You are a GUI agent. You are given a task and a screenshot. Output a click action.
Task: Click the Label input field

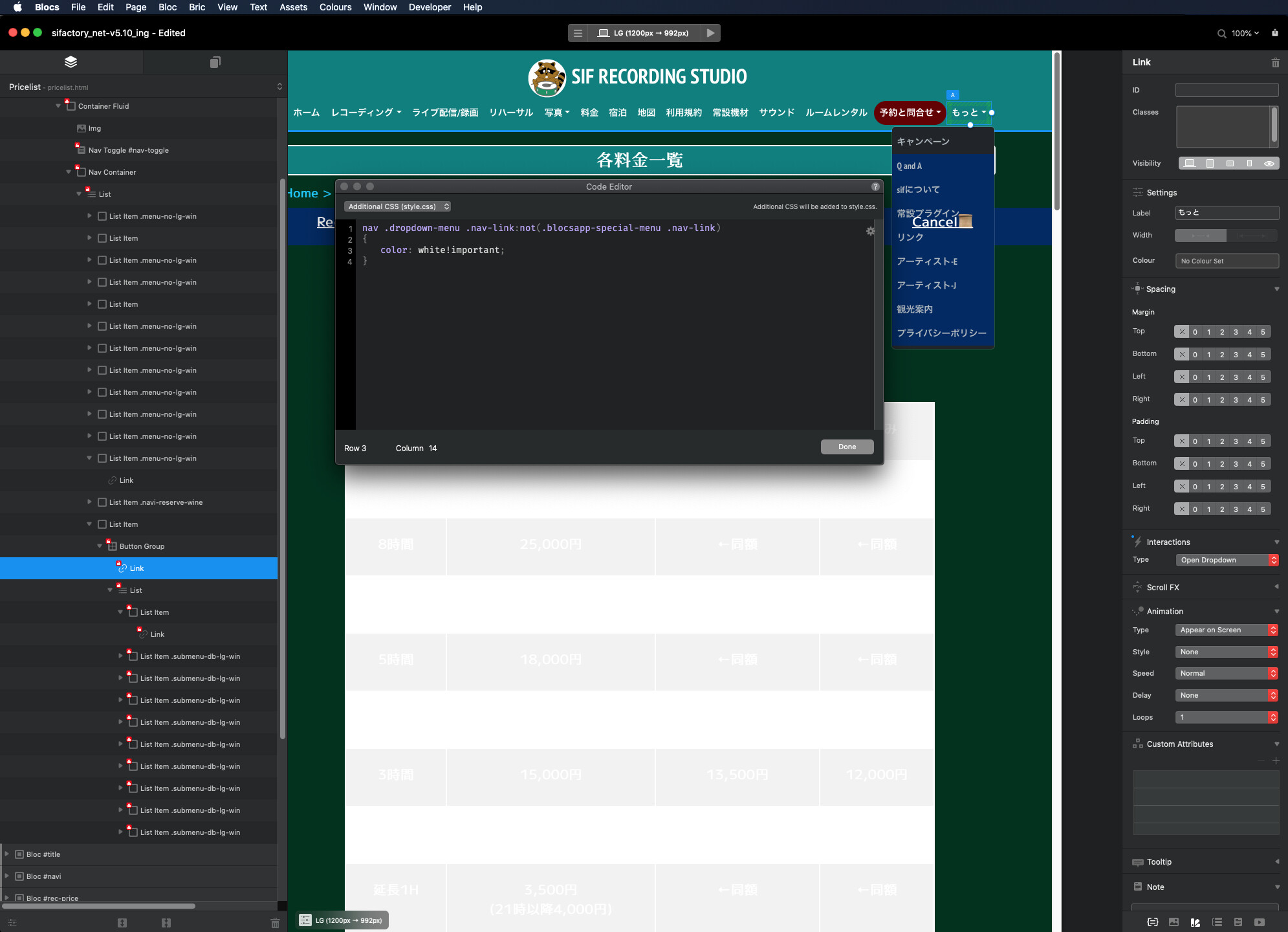pyautogui.click(x=1227, y=213)
